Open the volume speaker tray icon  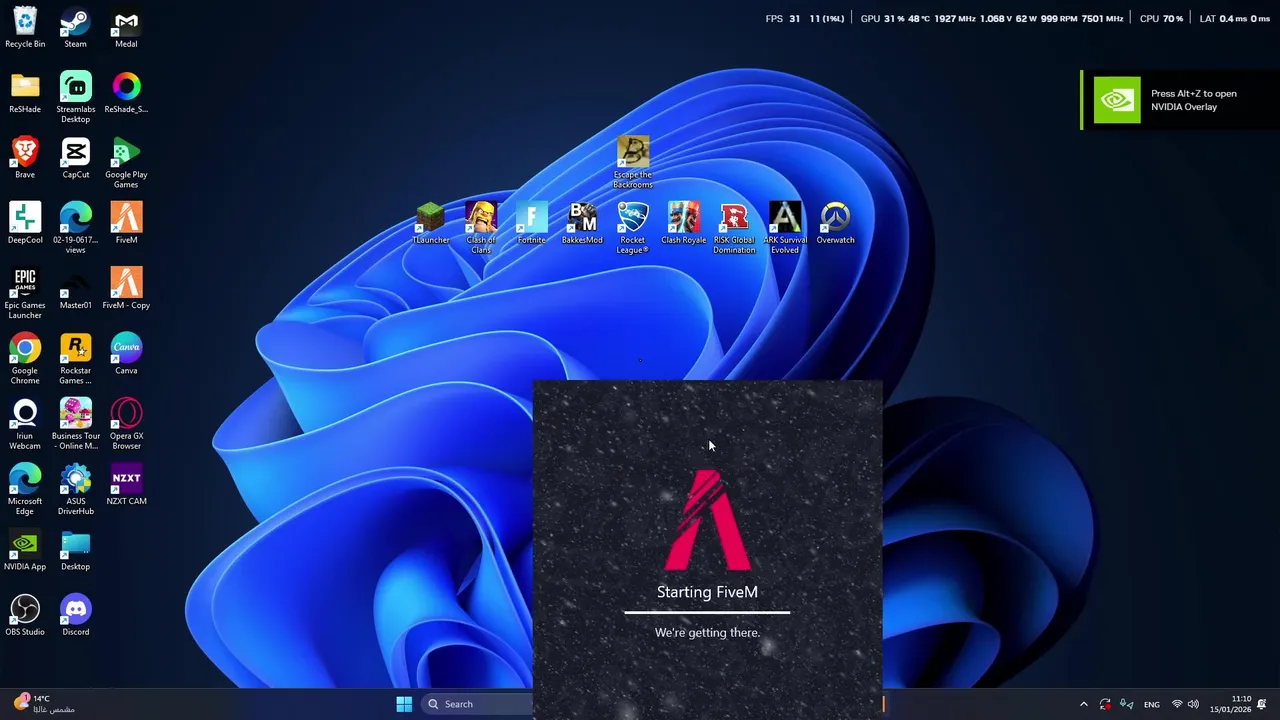(1193, 704)
